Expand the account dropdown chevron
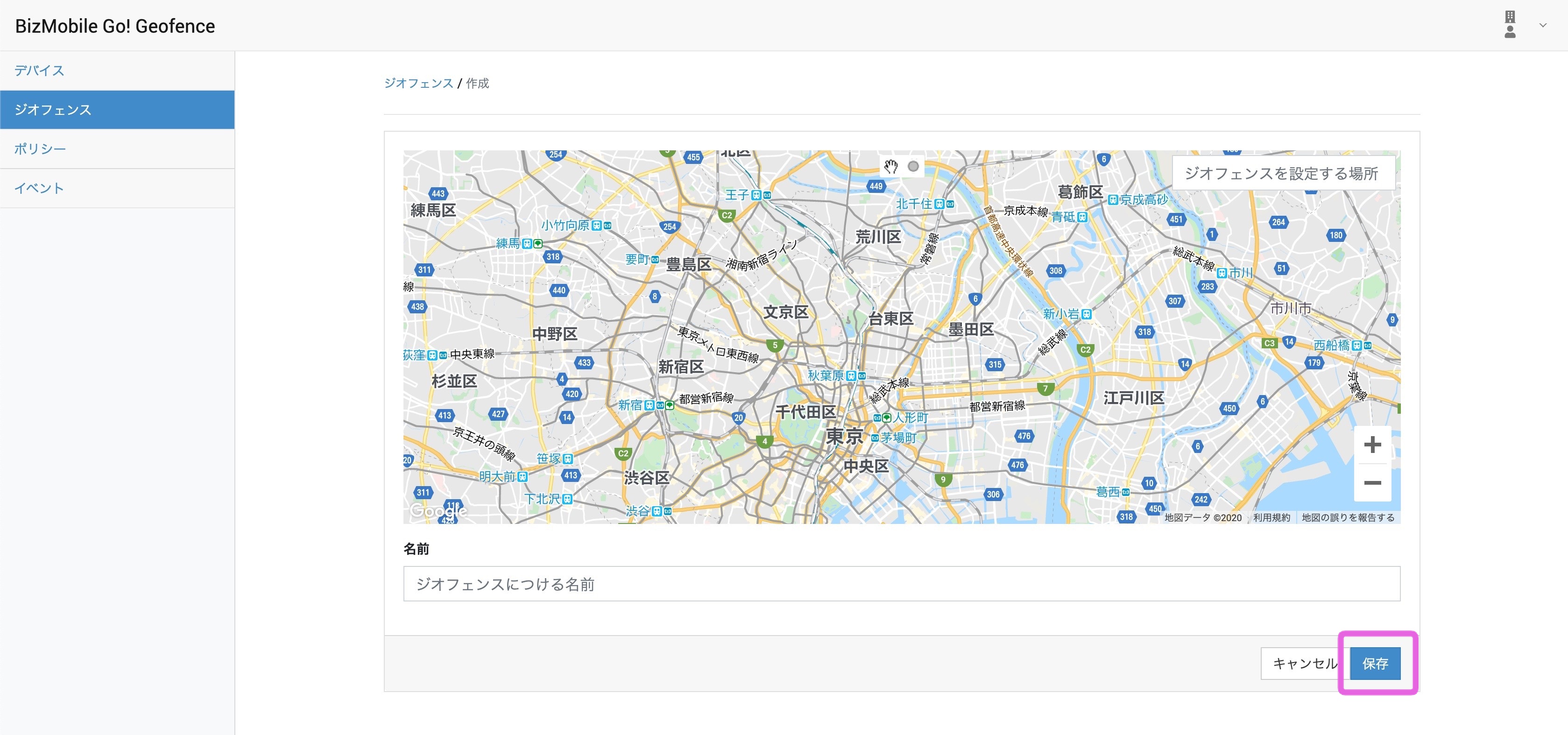Screen dimensions: 1568x735 pos(1543,25)
